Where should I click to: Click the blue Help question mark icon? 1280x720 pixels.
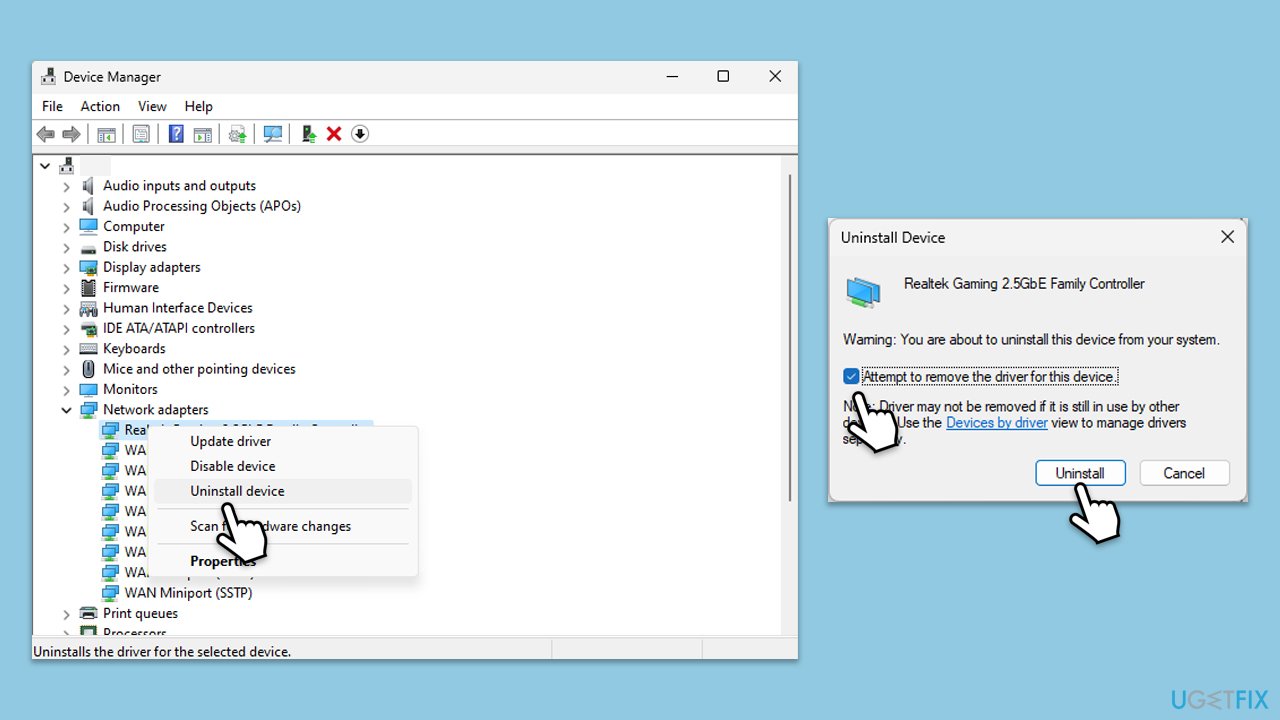point(176,134)
